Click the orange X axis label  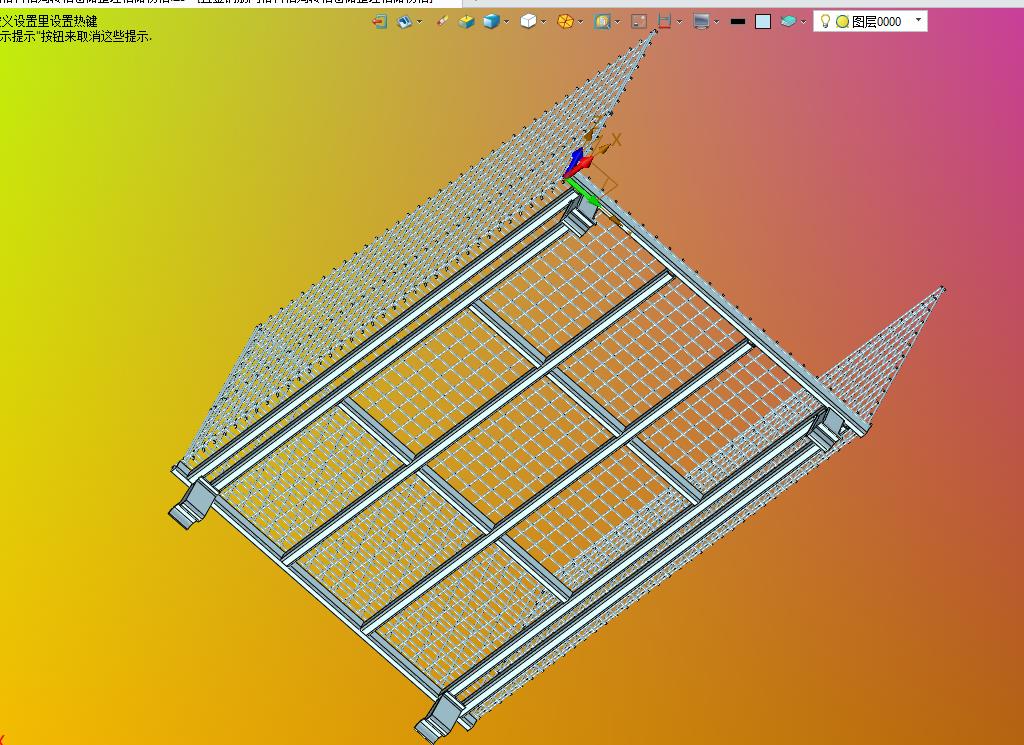click(x=616, y=139)
